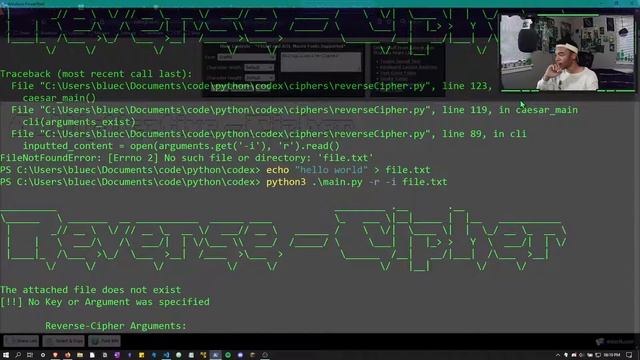Click the 'Reverse-Cipher Arguments:' heading
This screenshot has width=640, height=360.
pos(116,326)
